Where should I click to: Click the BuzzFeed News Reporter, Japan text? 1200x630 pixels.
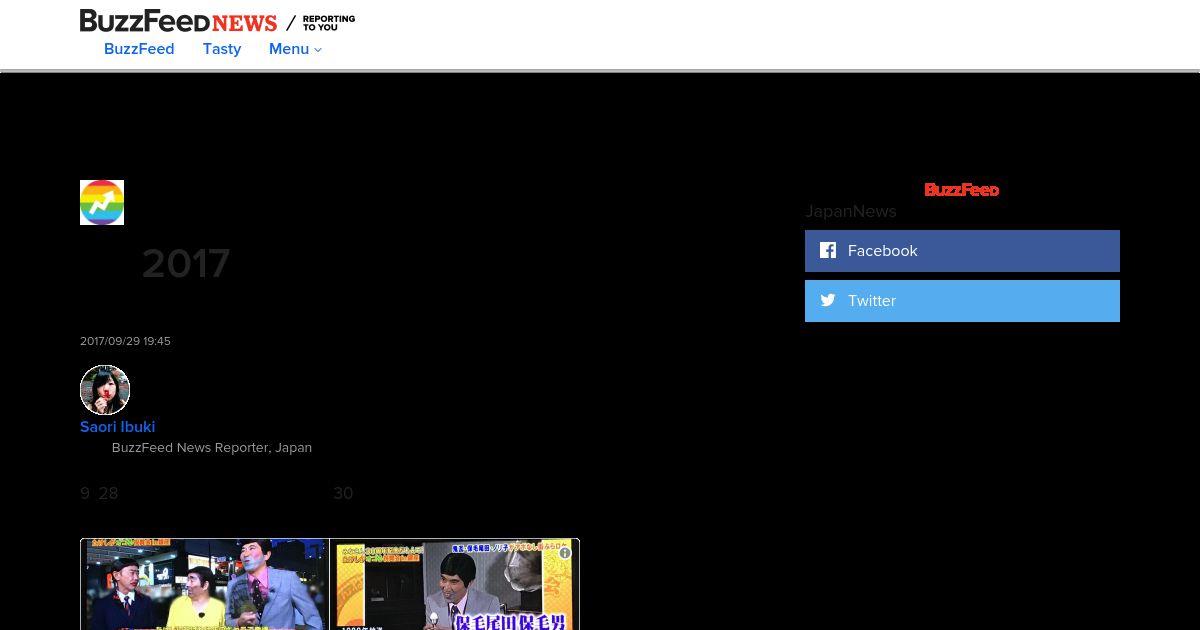(x=212, y=448)
